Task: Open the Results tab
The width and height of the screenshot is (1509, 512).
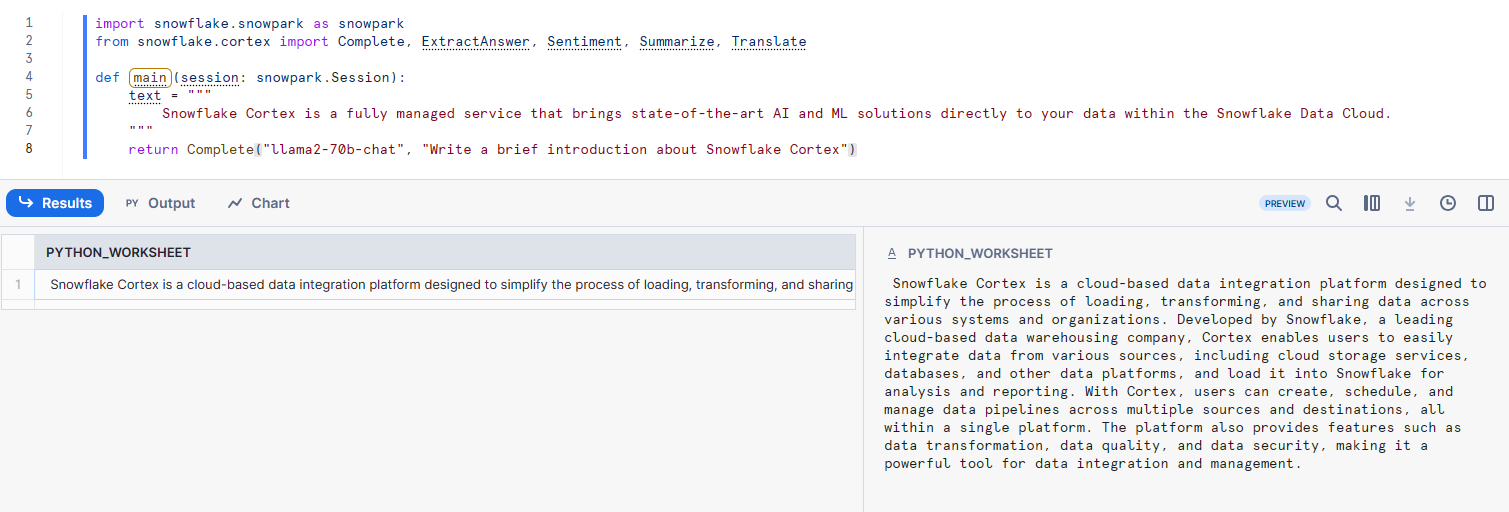Action: (x=55, y=203)
